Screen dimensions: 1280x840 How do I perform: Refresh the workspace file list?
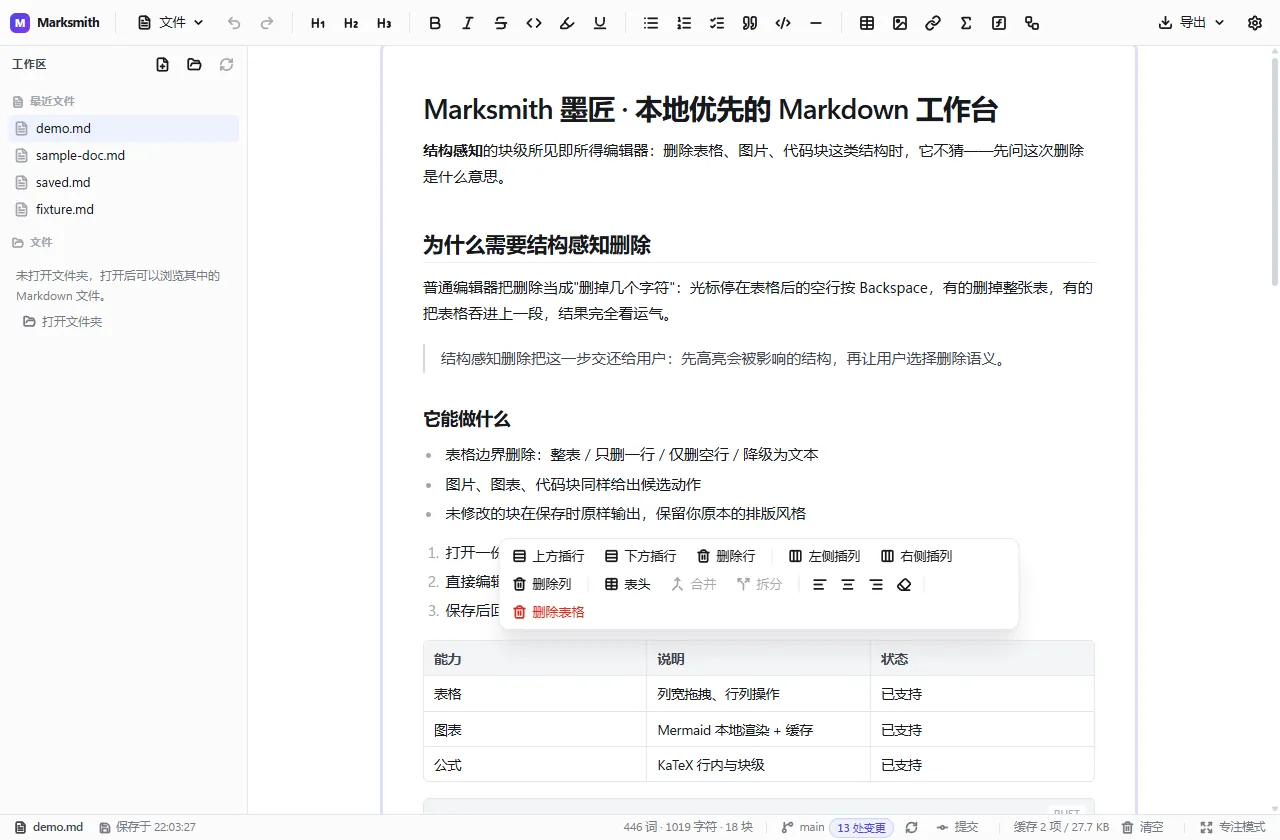click(x=226, y=64)
